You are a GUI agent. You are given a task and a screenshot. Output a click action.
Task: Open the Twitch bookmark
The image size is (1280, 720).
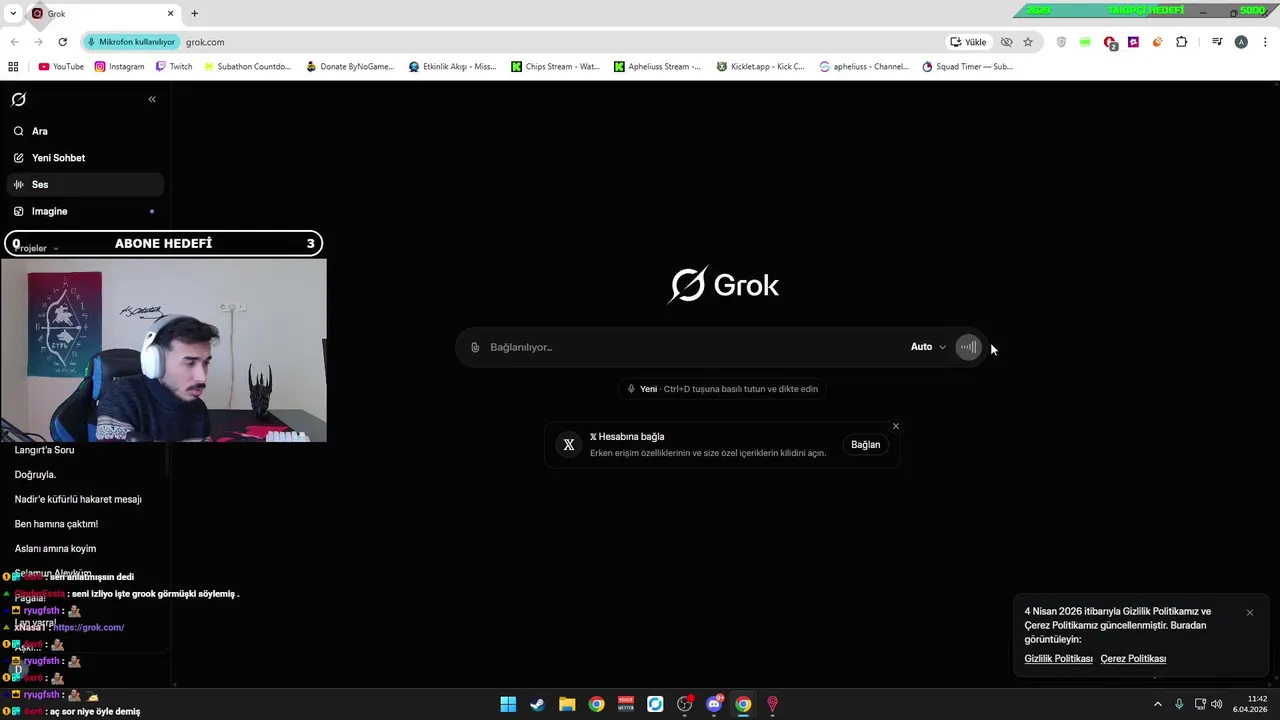(174, 67)
